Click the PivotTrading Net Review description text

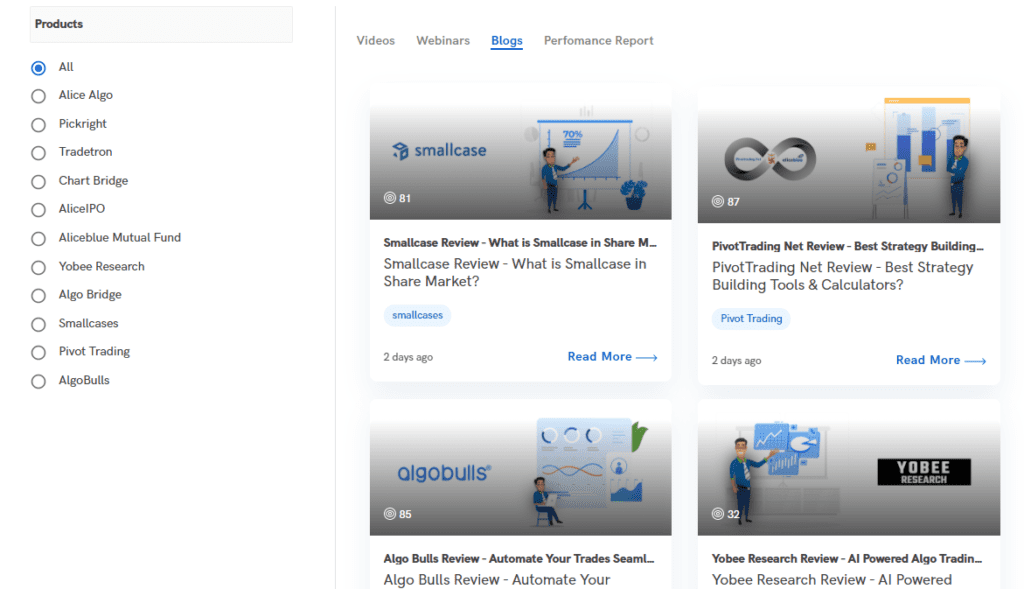click(x=843, y=276)
